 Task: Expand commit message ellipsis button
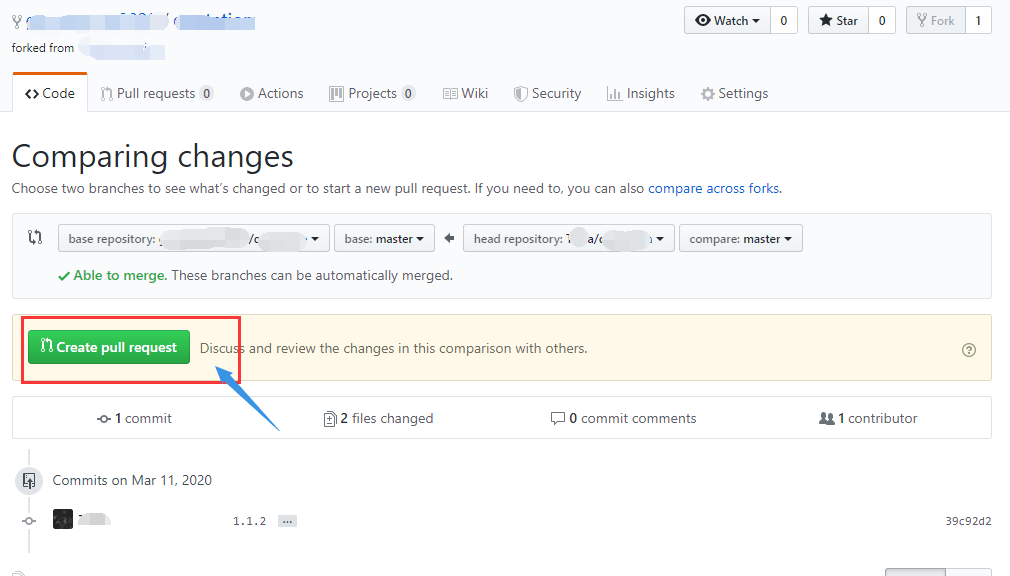click(x=287, y=521)
